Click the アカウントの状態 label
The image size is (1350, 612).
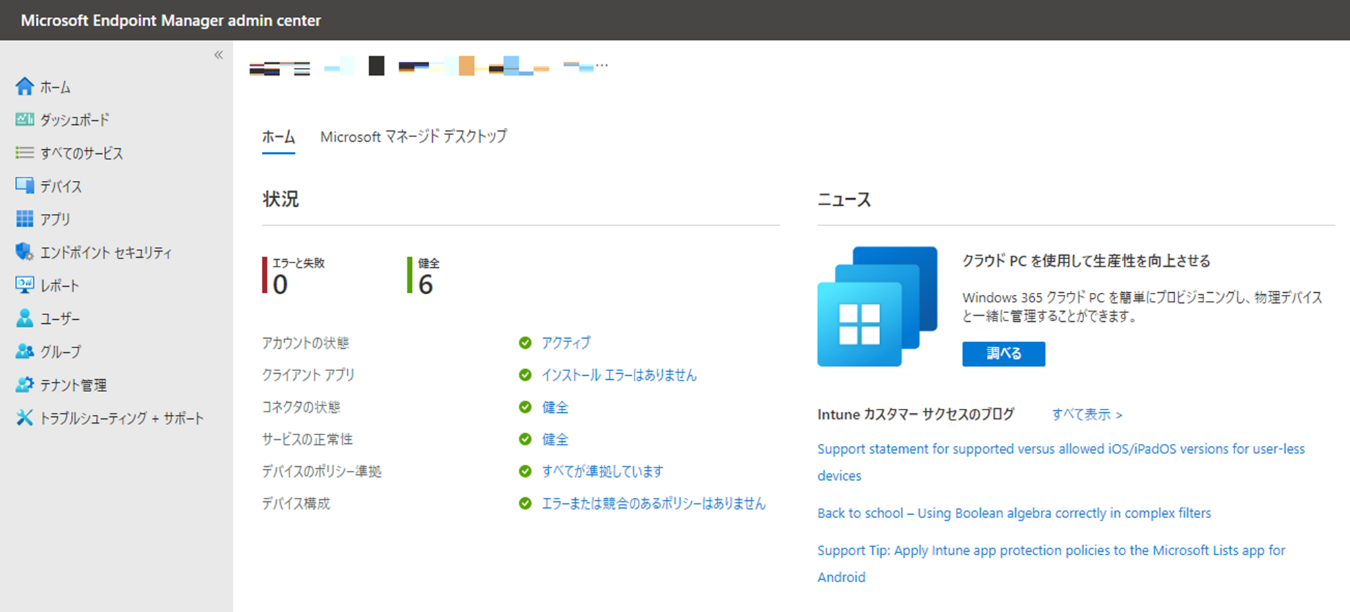point(305,343)
